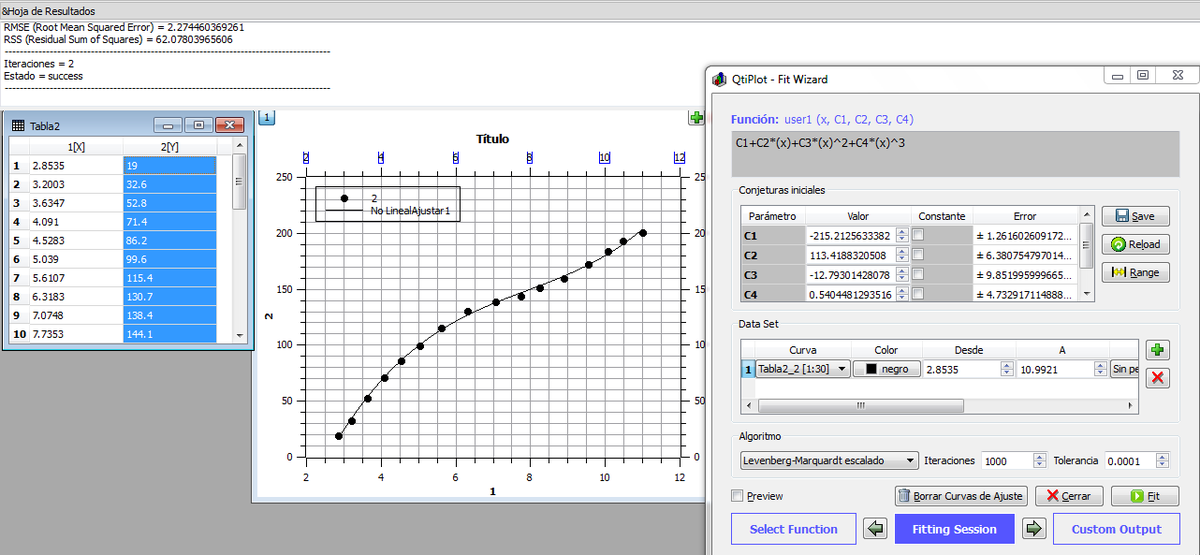Click the function formula text area
Image resolution: width=1200 pixels, height=555 pixels.
(x=955, y=154)
